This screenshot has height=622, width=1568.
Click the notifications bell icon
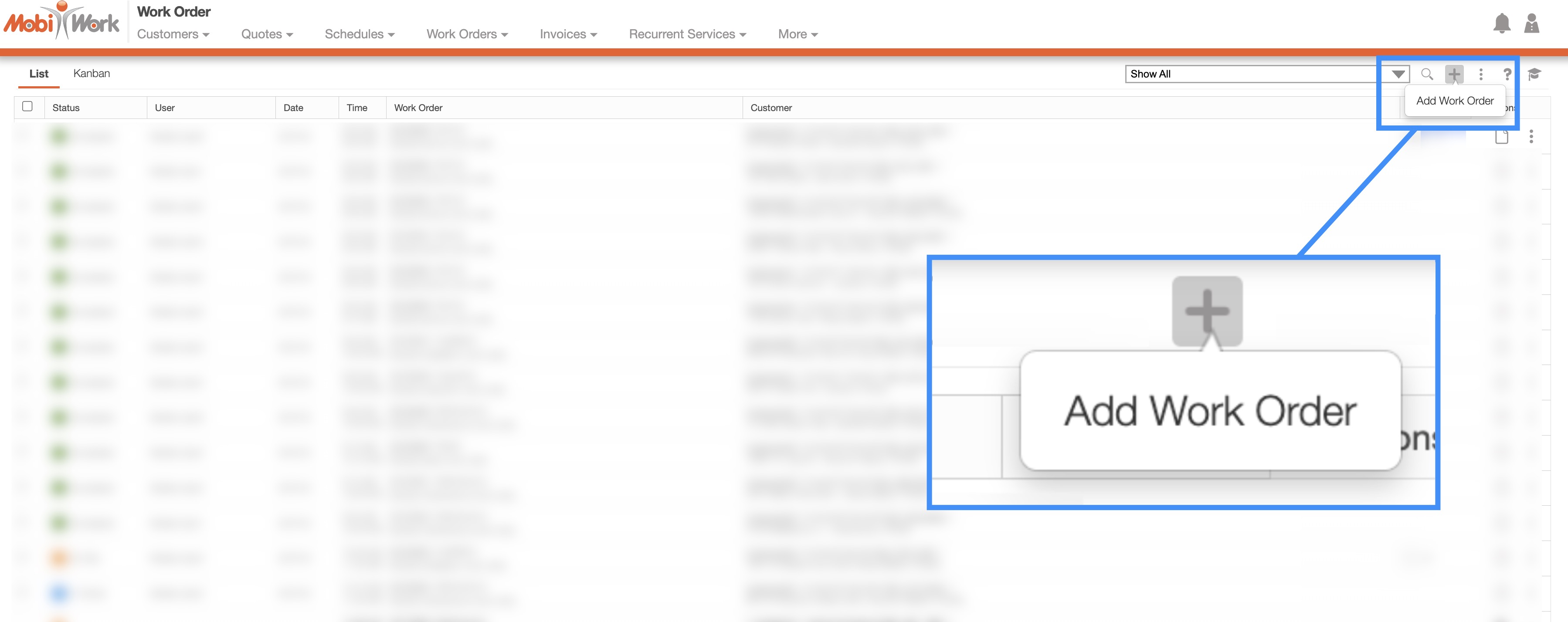[1501, 24]
